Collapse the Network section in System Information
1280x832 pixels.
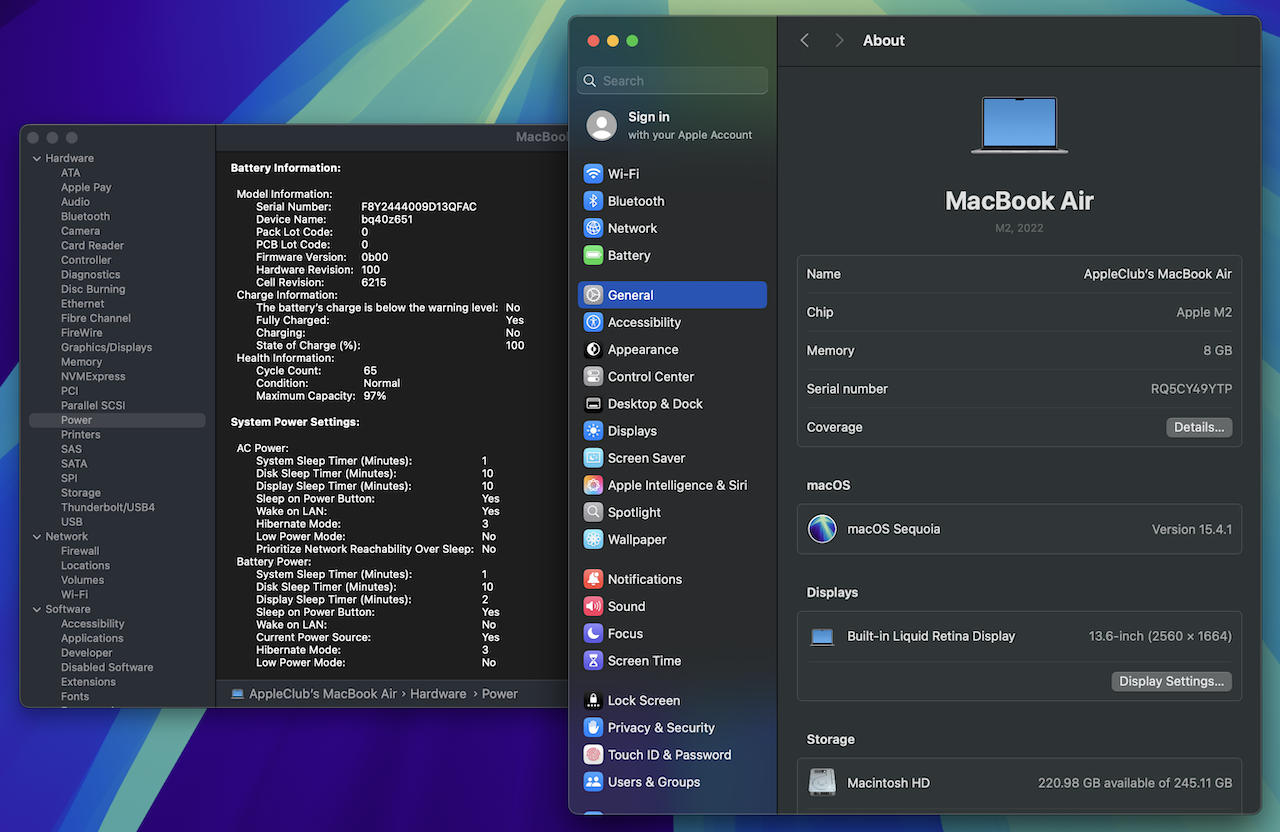[x=37, y=536]
